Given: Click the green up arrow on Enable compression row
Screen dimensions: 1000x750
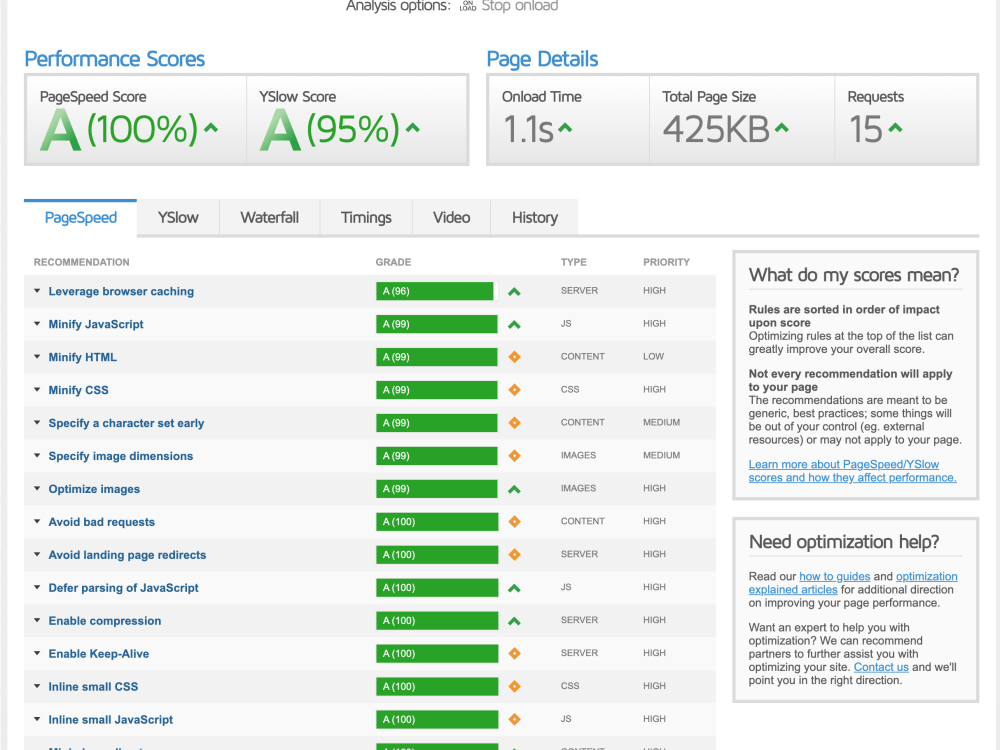Looking at the screenshot, I should 514,621.
